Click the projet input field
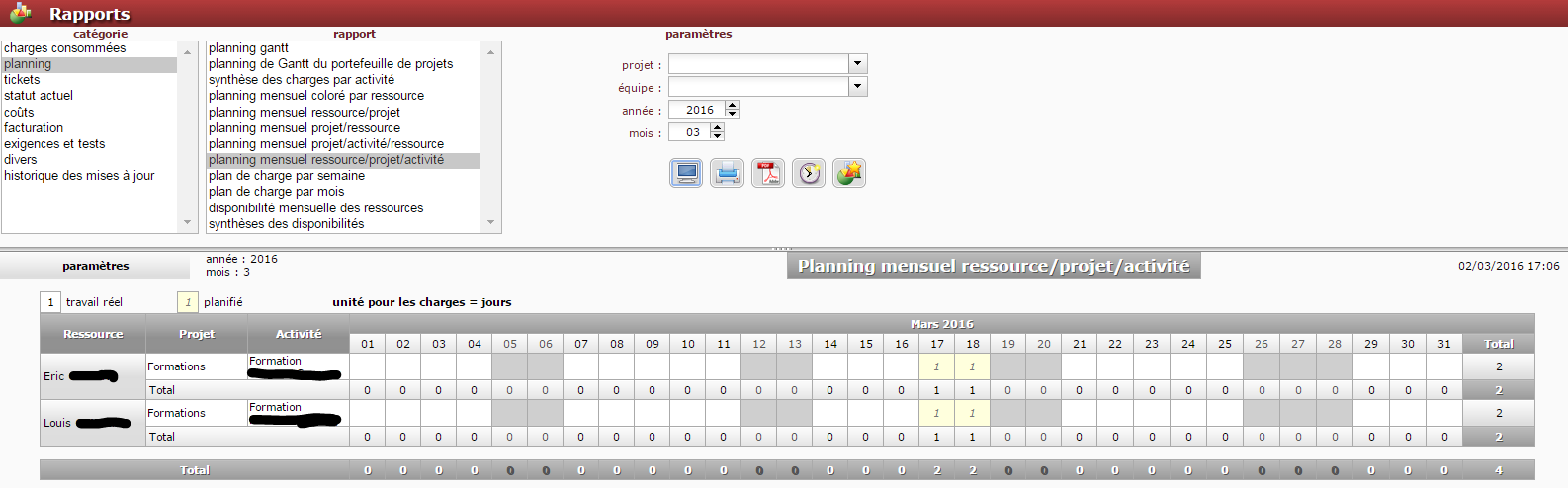This screenshot has width=1568, height=488. pos(758,63)
